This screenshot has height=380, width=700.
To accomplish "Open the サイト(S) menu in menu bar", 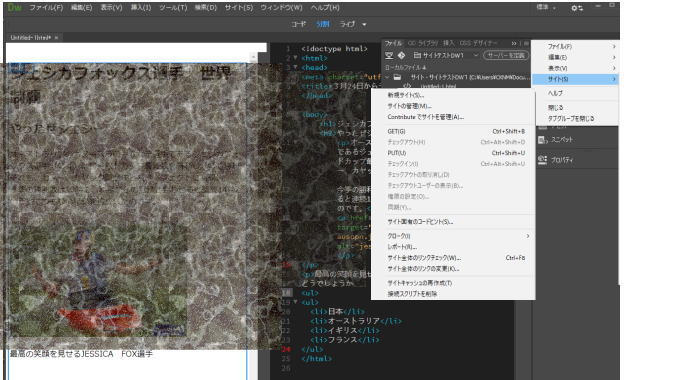I will pyautogui.click(x=238, y=8).
